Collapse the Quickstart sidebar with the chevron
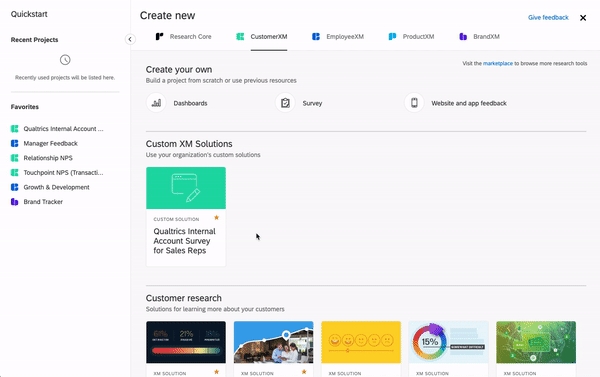The height and width of the screenshot is (377, 600). pyautogui.click(x=130, y=39)
